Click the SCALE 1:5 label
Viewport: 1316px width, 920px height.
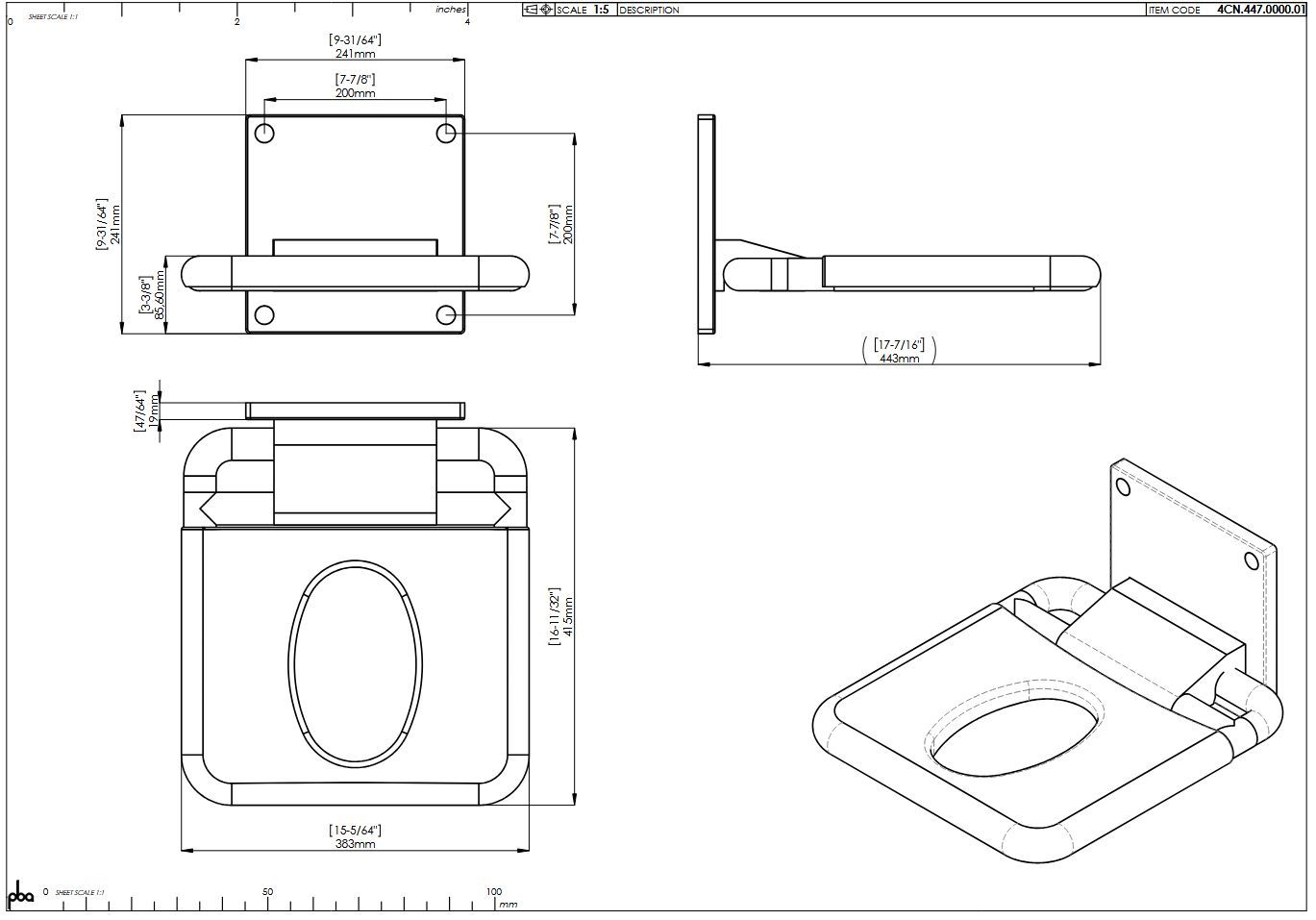point(583,10)
